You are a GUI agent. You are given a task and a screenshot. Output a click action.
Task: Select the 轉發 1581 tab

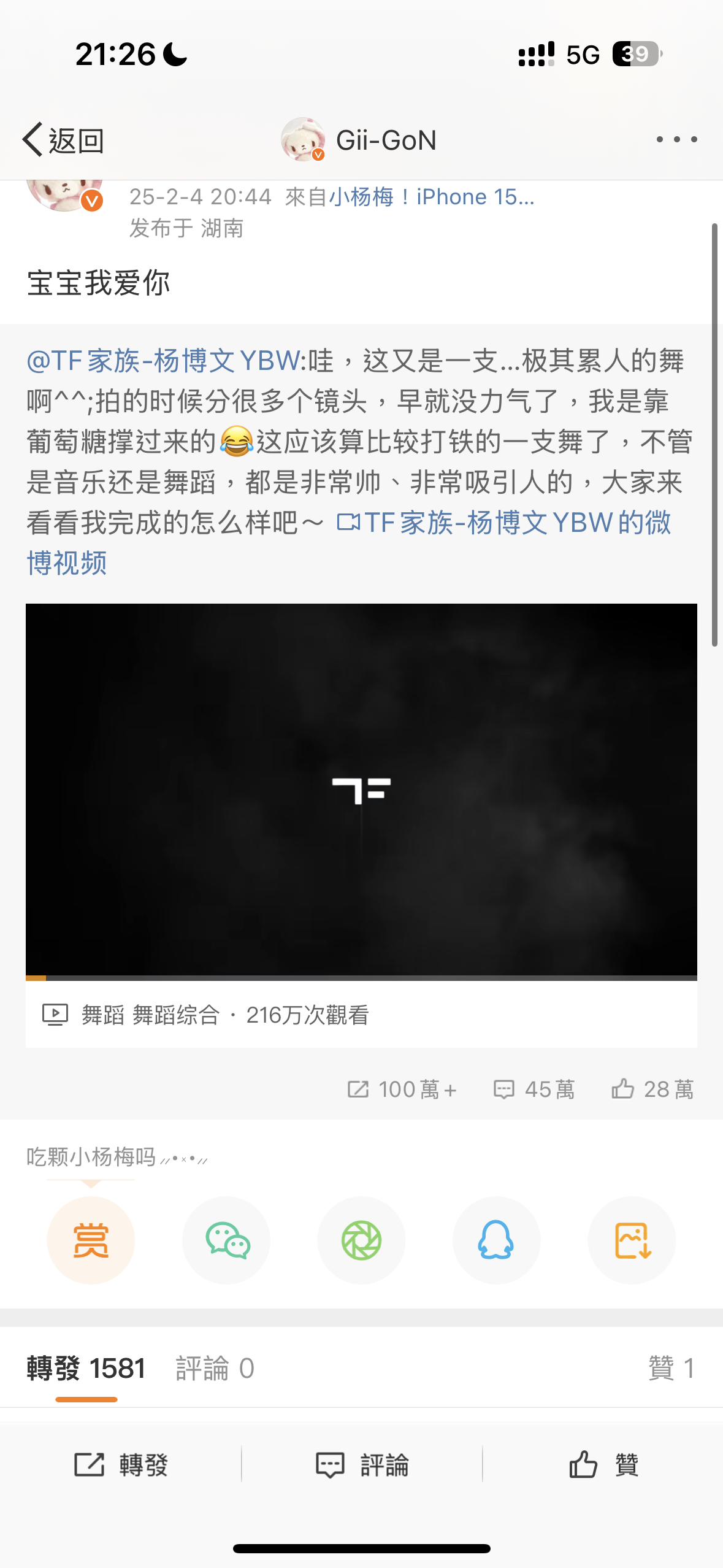click(86, 1369)
